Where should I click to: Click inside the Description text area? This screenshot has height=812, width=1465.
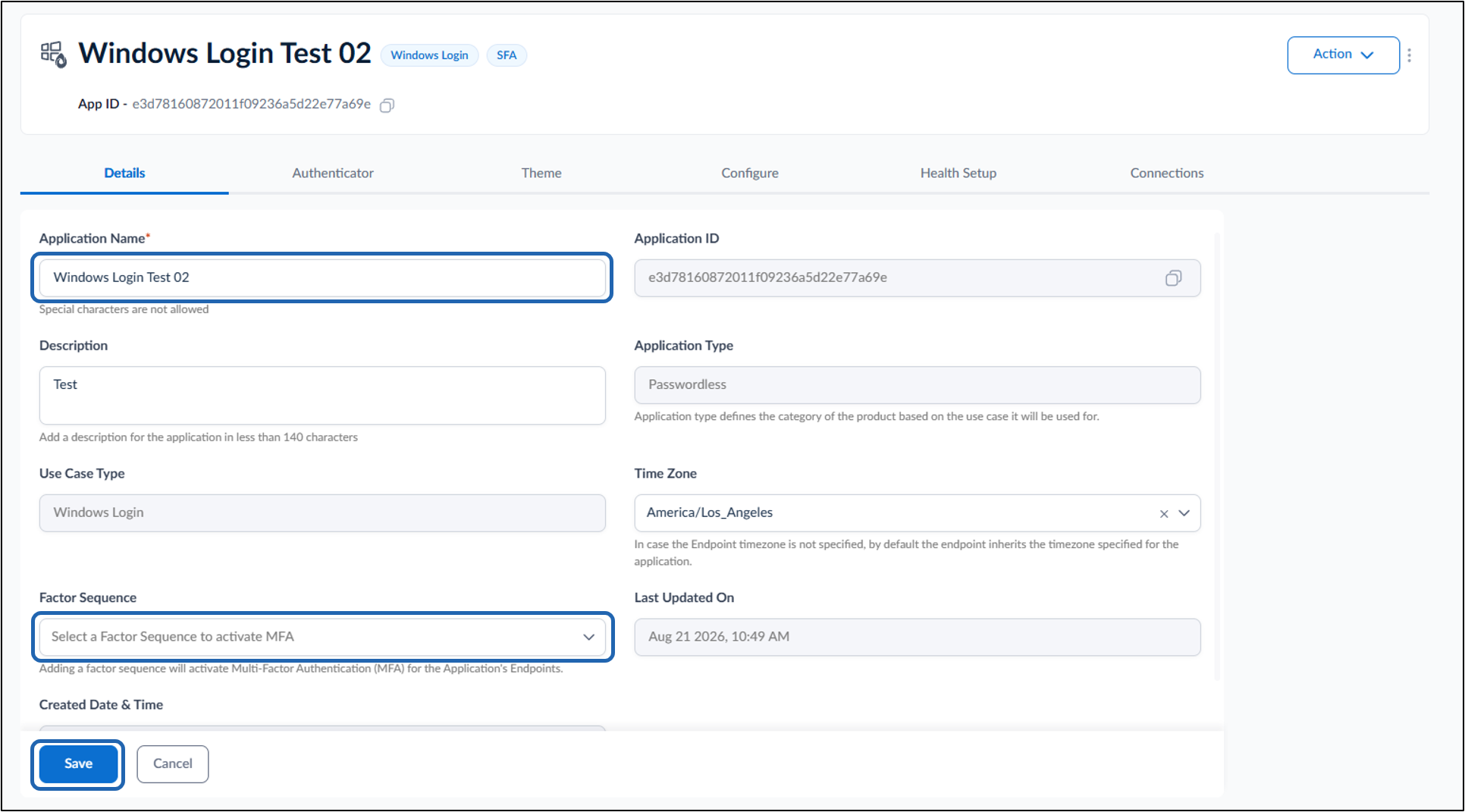point(322,396)
